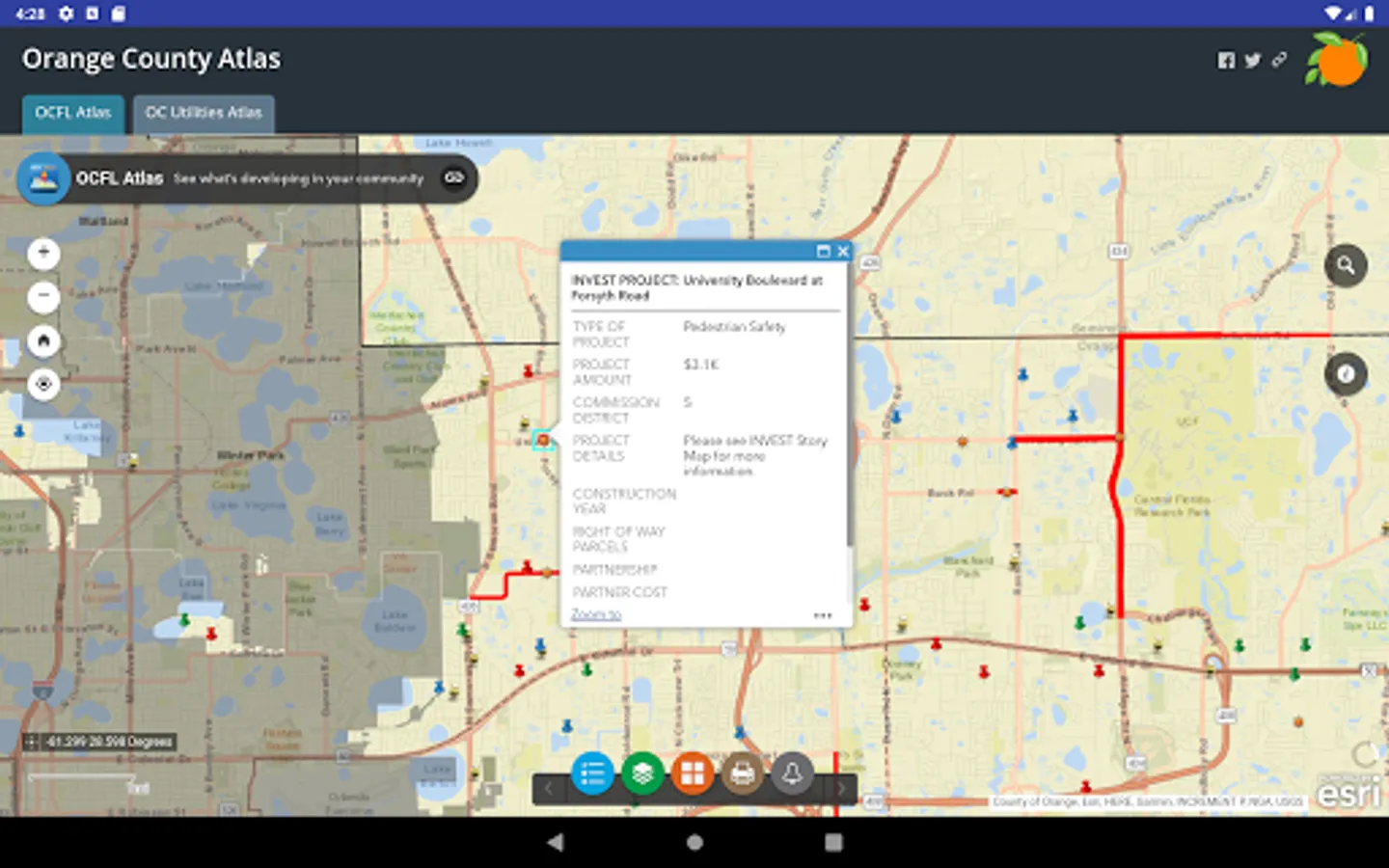Screen dimensions: 1389x868
Task: Switch to the OCFL Atlas tab
Action: pos(73,113)
